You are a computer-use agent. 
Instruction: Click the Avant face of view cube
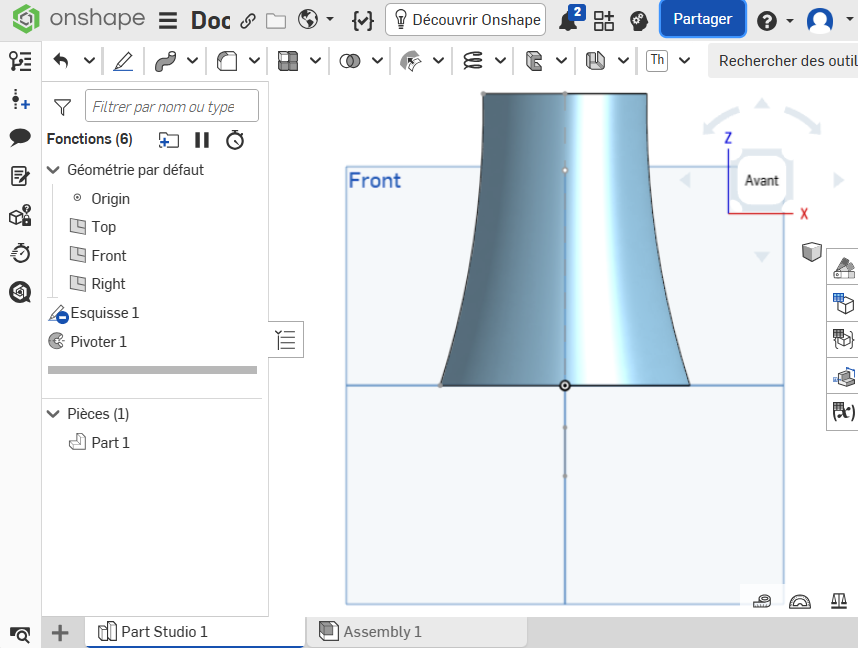pos(761,180)
